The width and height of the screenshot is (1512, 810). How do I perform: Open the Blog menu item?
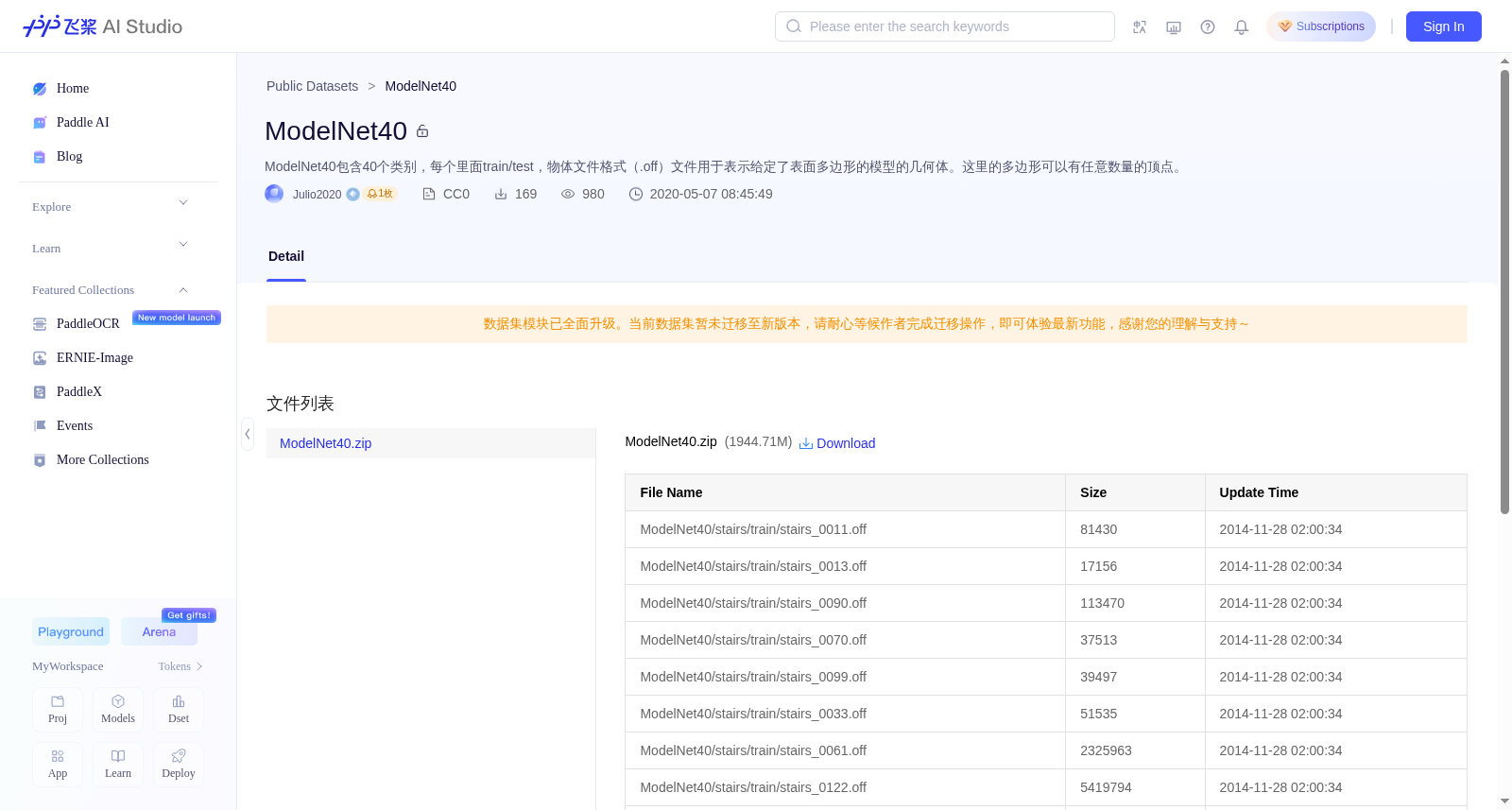69,157
